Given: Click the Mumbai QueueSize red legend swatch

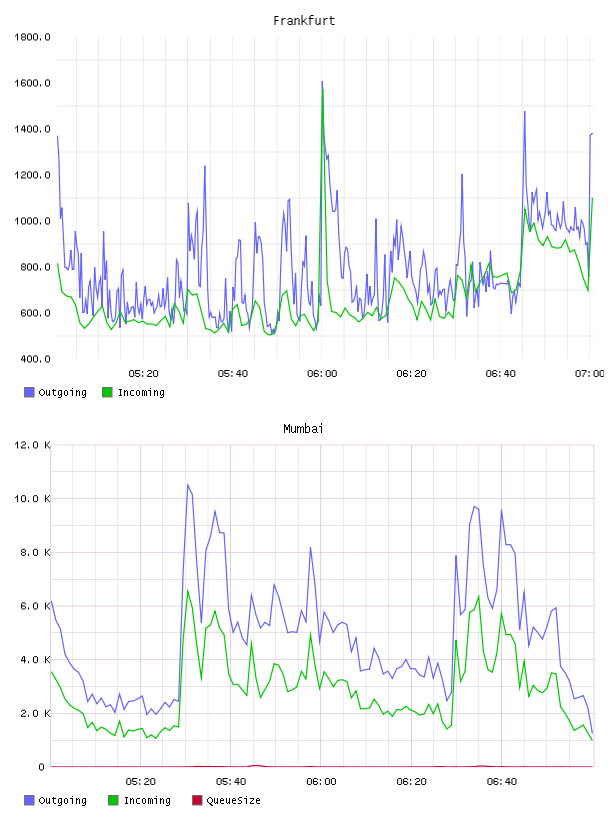Looking at the screenshot, I should pos(197,800).
